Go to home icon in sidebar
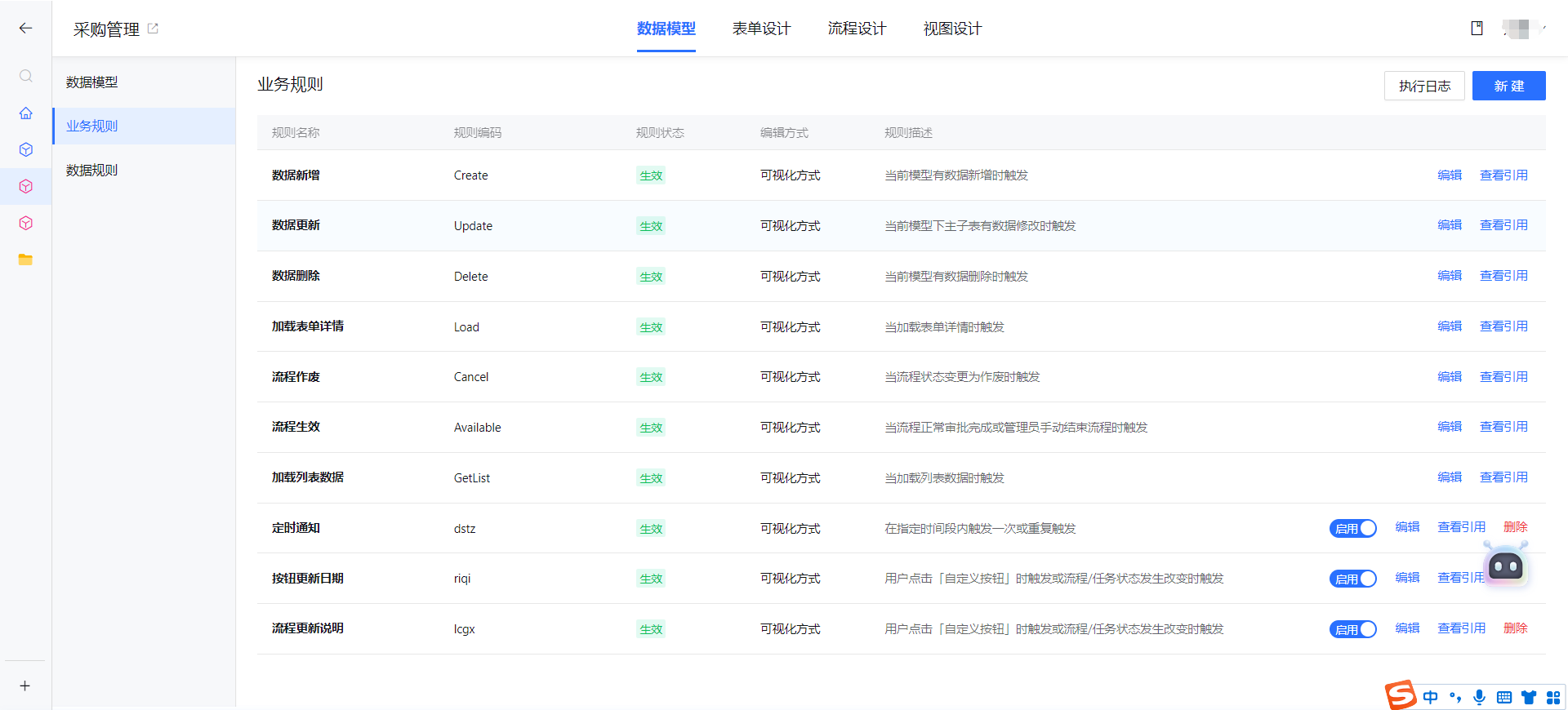Screen dimensions: 1568x710 [25, 113]
